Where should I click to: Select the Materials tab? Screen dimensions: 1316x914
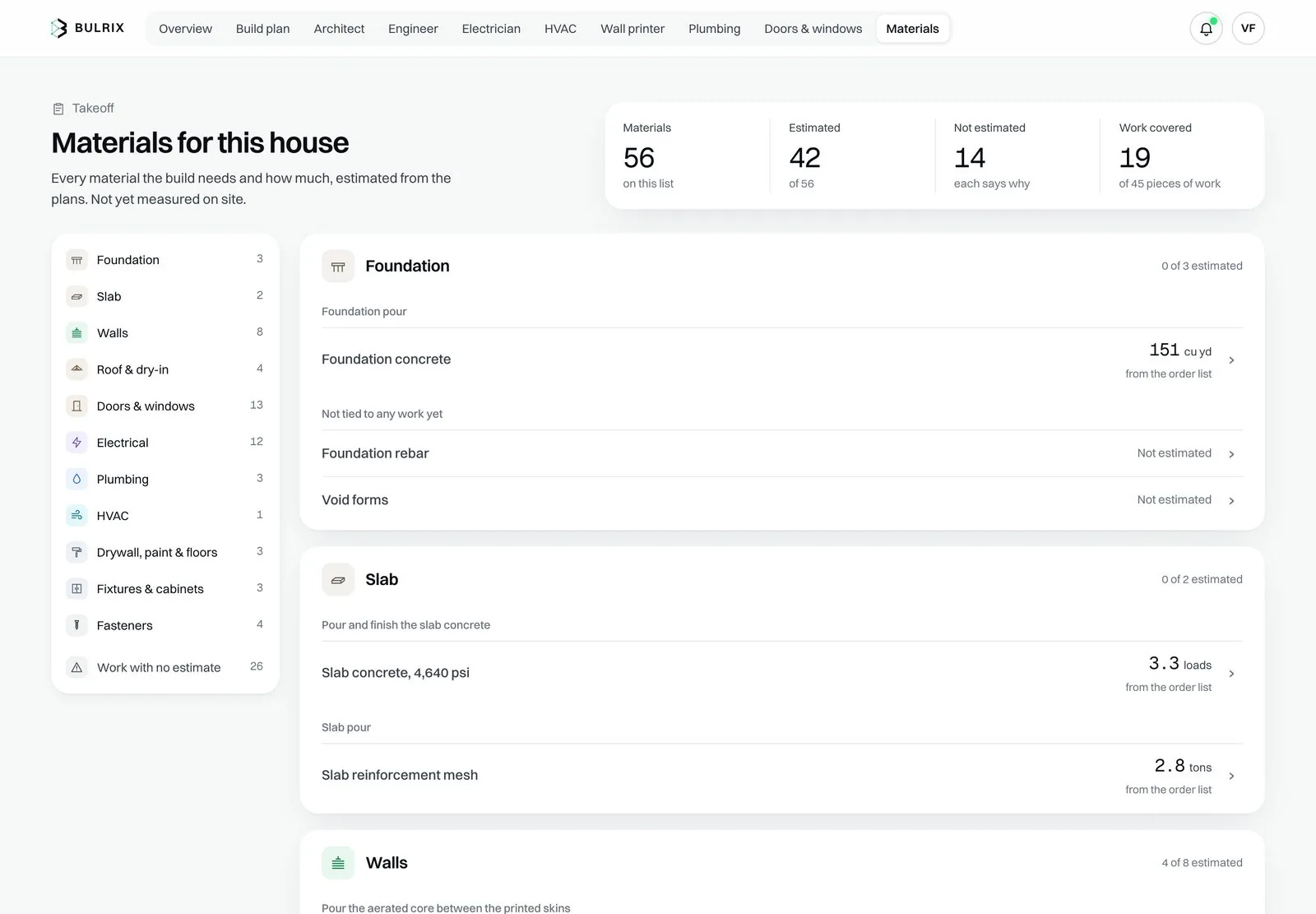(x=912, y=29)
